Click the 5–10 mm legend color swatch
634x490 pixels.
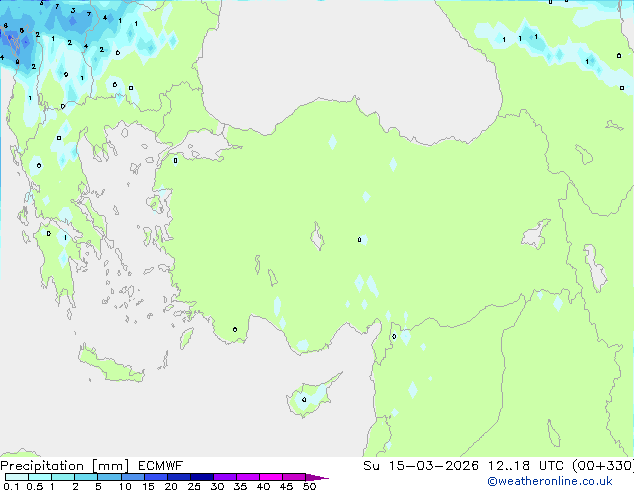coord(109,477)
